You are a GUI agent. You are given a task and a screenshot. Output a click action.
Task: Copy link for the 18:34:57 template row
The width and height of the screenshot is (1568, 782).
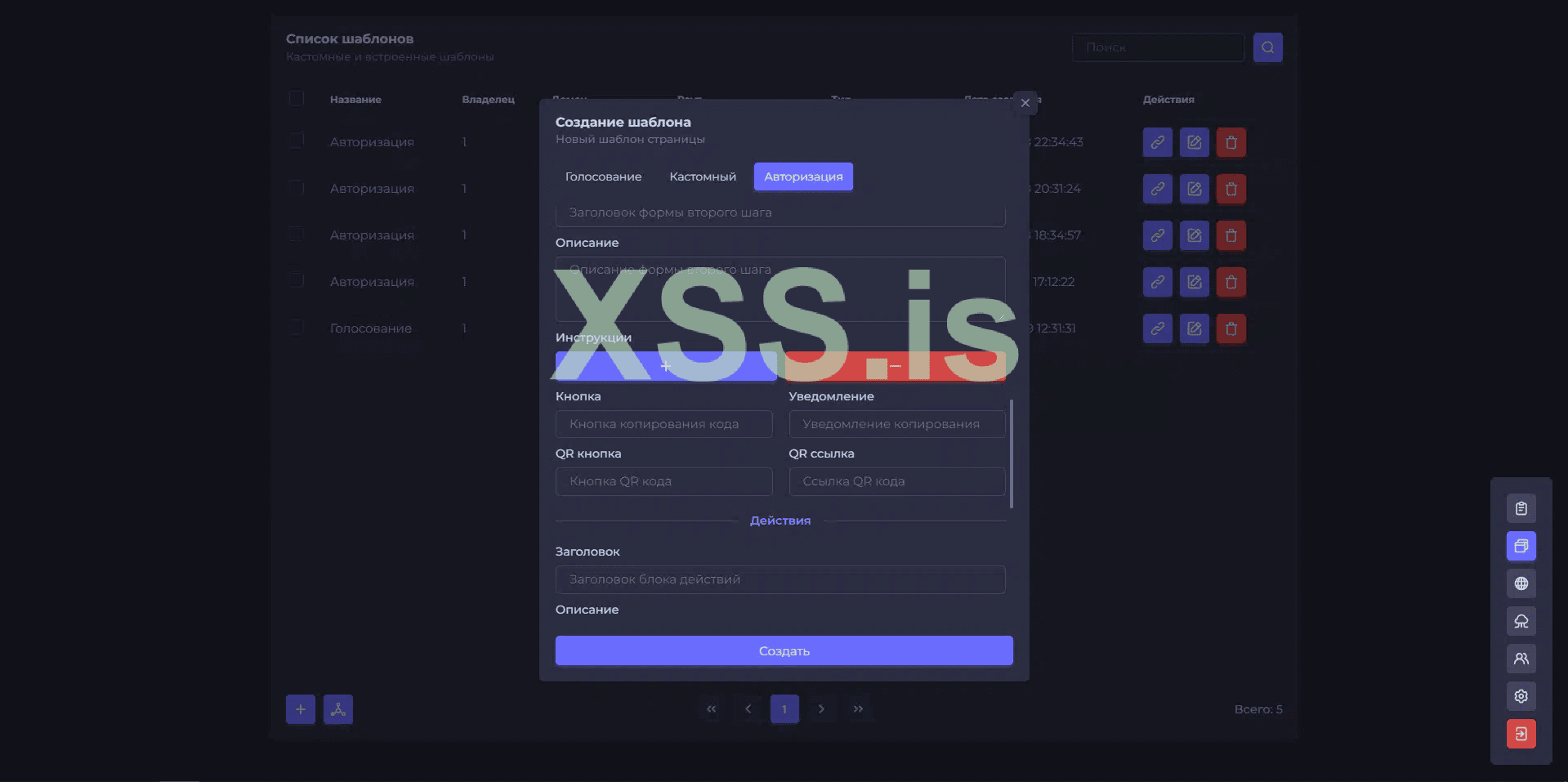click(x=1157, y=235)
